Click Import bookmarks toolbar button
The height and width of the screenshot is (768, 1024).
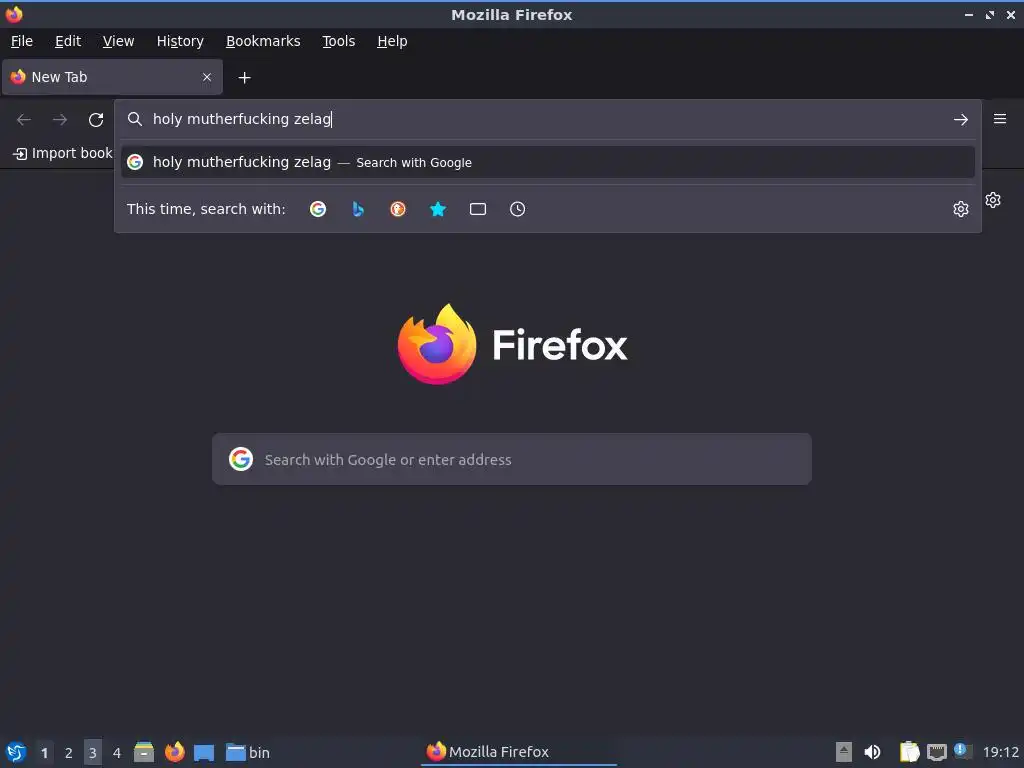(x=63, y=153)
